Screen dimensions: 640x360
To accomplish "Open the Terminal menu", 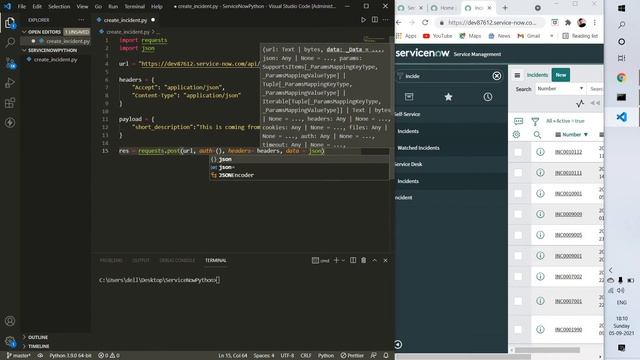I will [x=135, y=7].
